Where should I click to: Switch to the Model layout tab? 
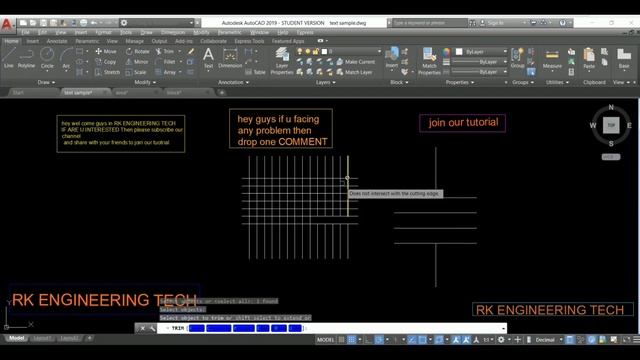point(16,338)
